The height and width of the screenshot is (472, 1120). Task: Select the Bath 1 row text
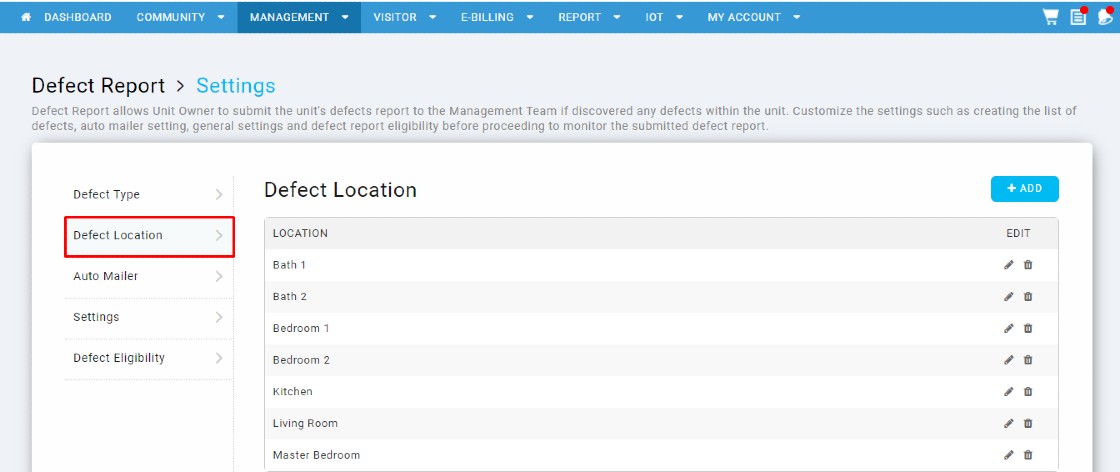[x=289, y=265]
